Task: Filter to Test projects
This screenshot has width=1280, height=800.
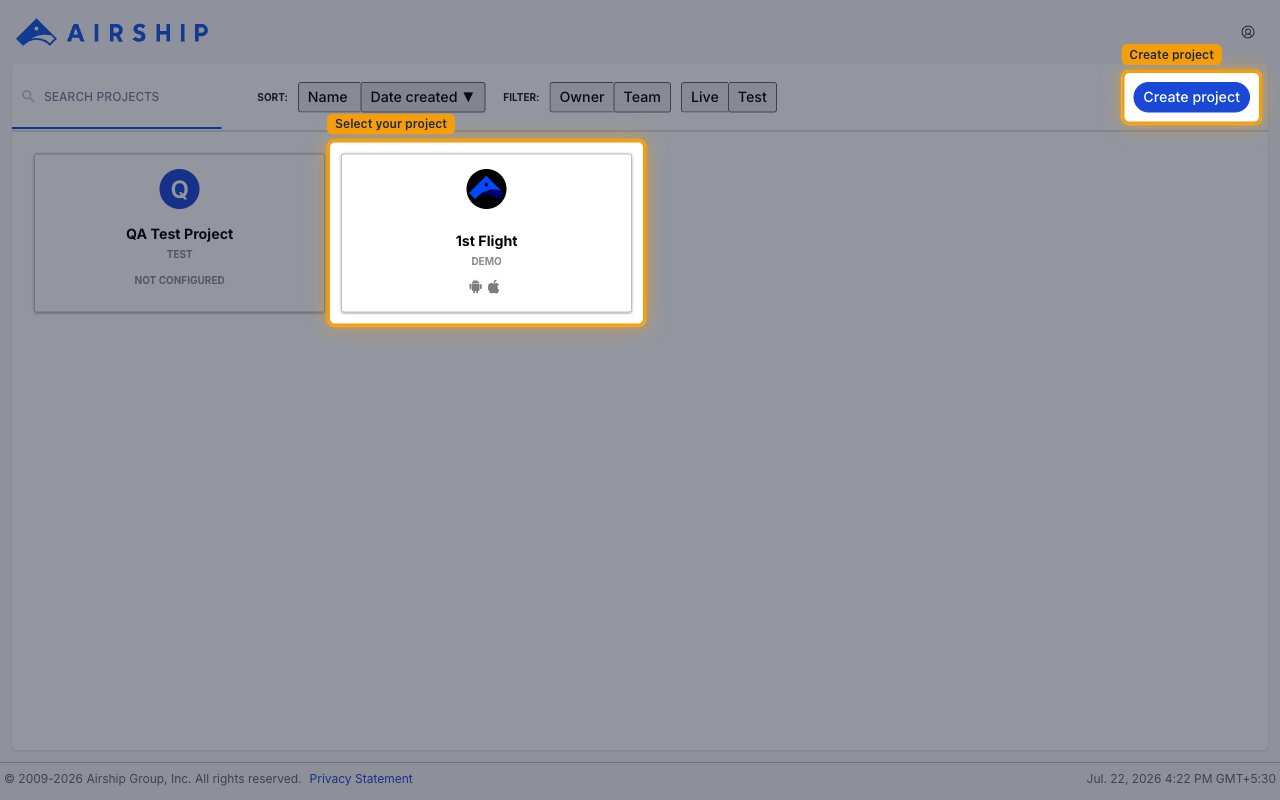Action: 752,97
